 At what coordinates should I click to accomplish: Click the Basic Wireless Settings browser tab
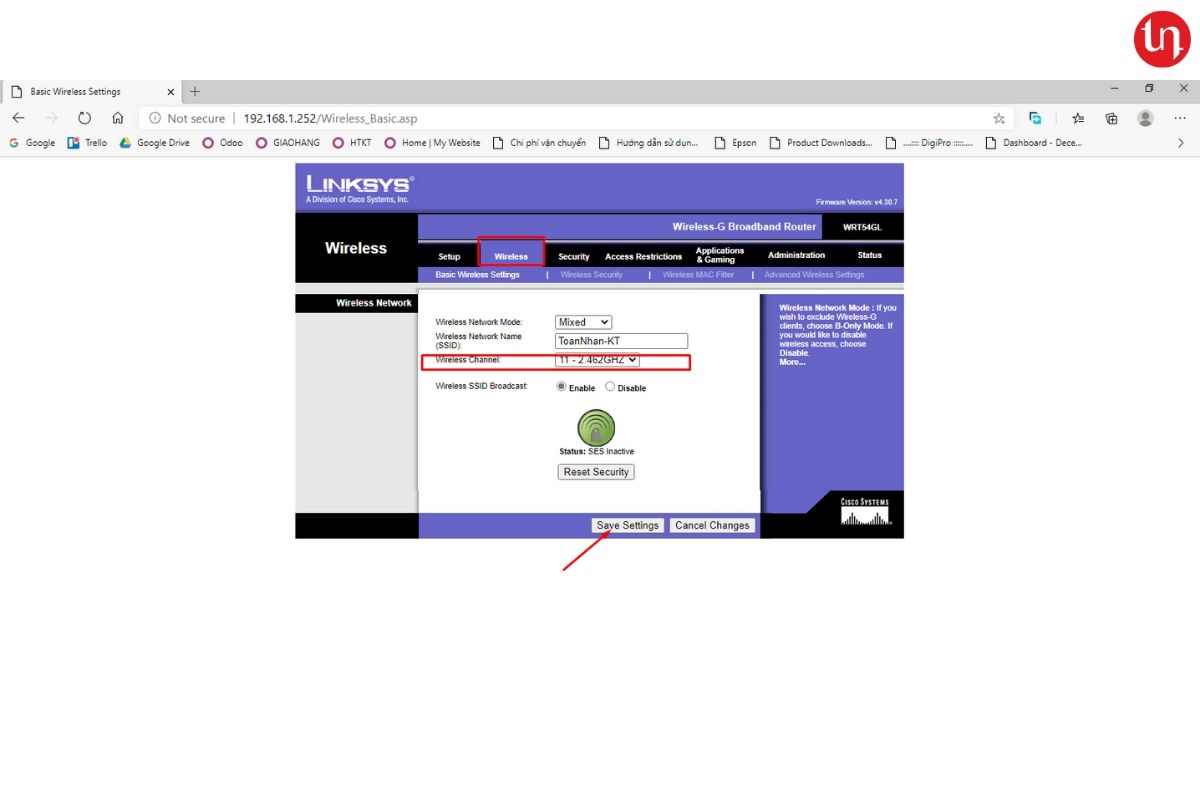(x=91, y=91)
